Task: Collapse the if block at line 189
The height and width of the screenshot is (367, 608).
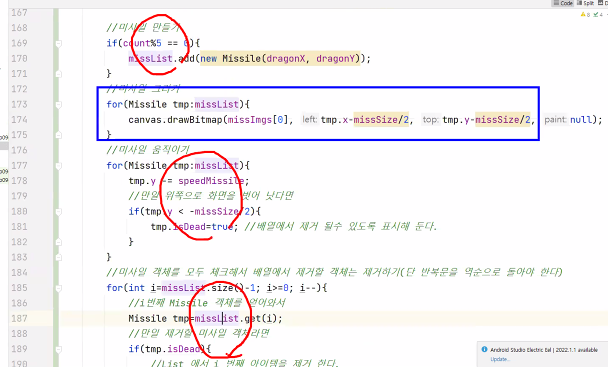Action: [x=58, y=350]
